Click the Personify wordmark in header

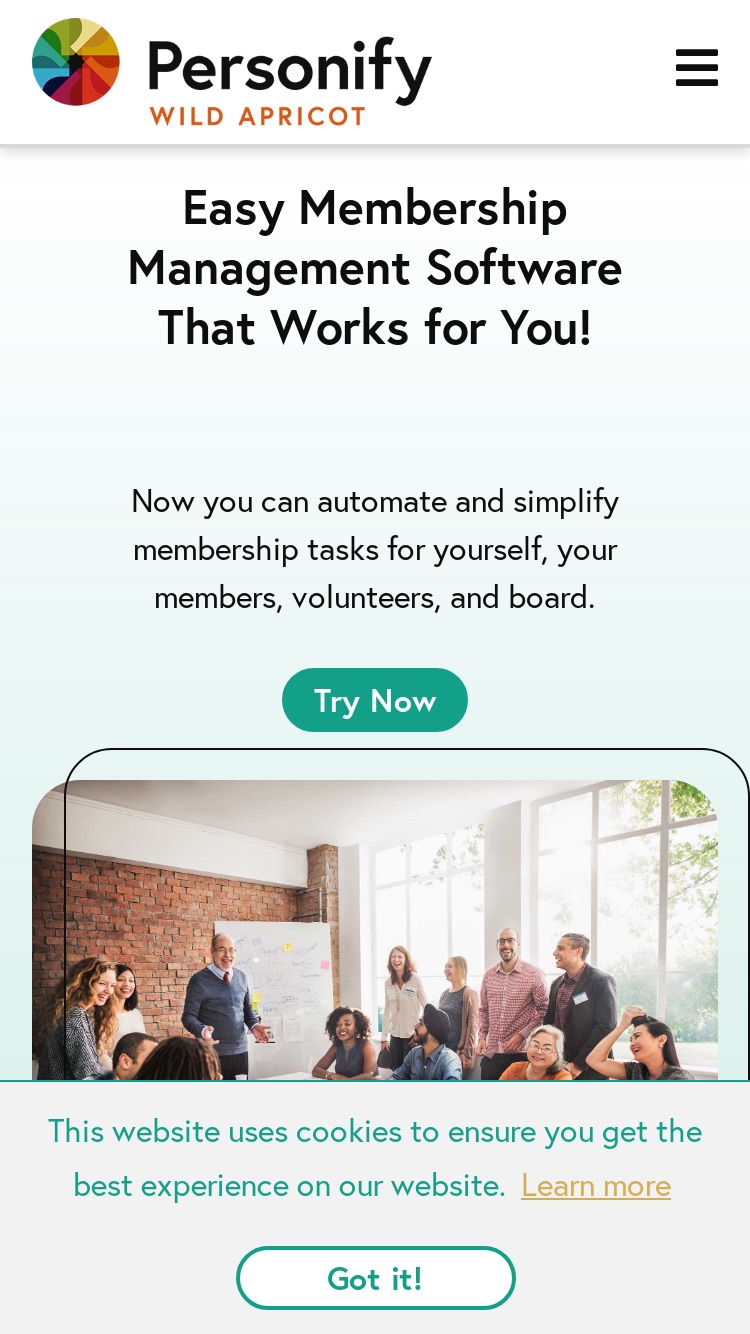[x=289, y=68]
